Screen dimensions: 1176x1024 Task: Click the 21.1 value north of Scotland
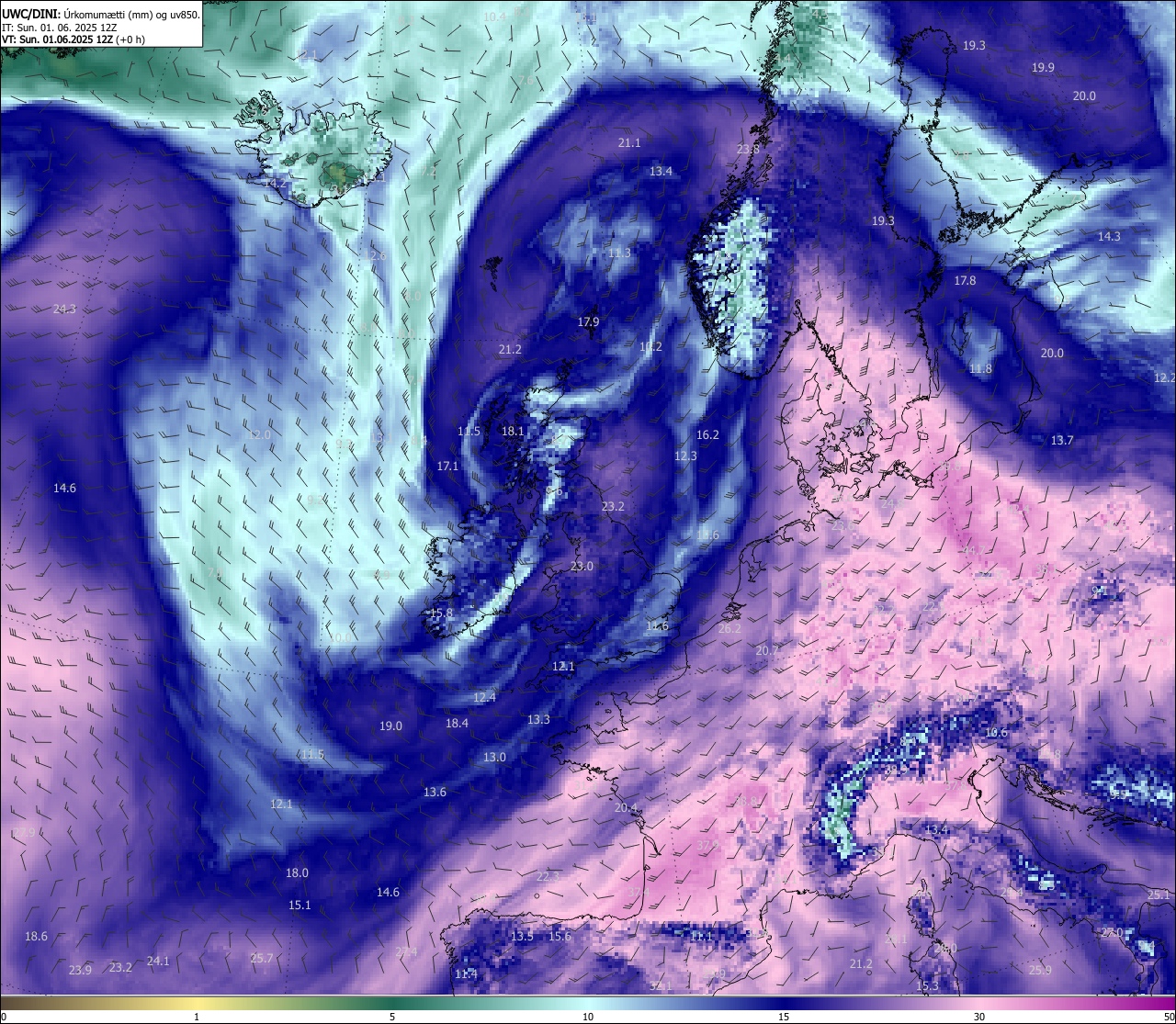pos(629,143)
